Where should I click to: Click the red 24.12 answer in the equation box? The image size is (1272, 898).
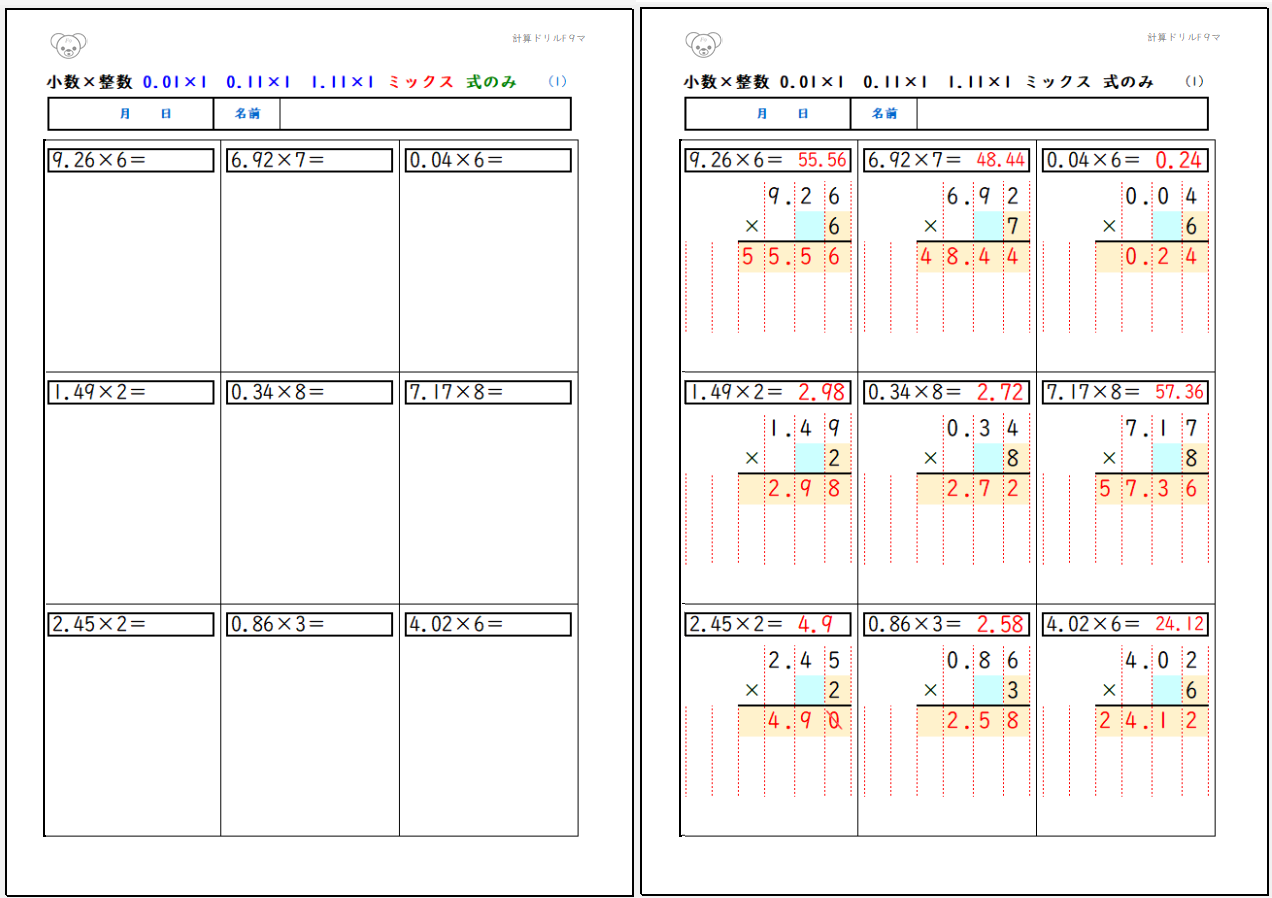click(1179, 625)
